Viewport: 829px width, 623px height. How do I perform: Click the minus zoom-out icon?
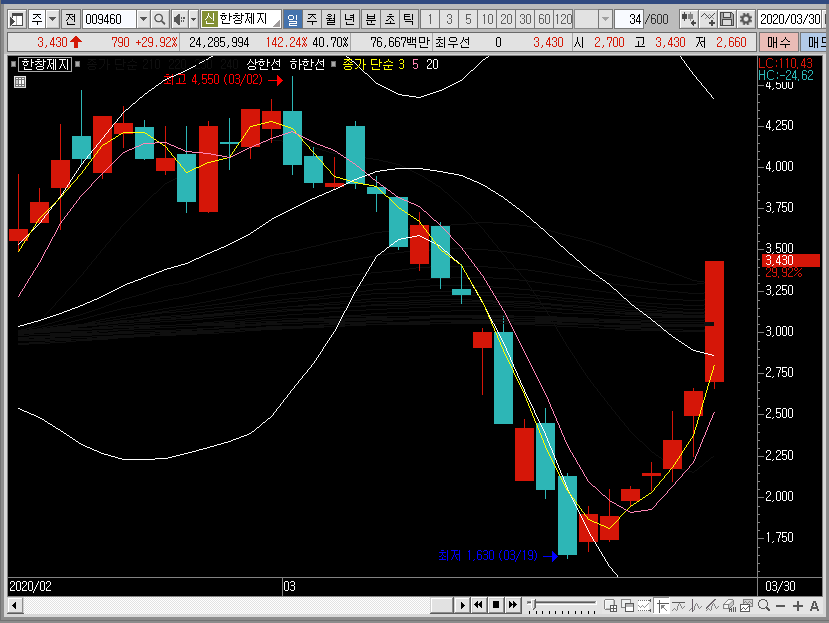[780, 606]
